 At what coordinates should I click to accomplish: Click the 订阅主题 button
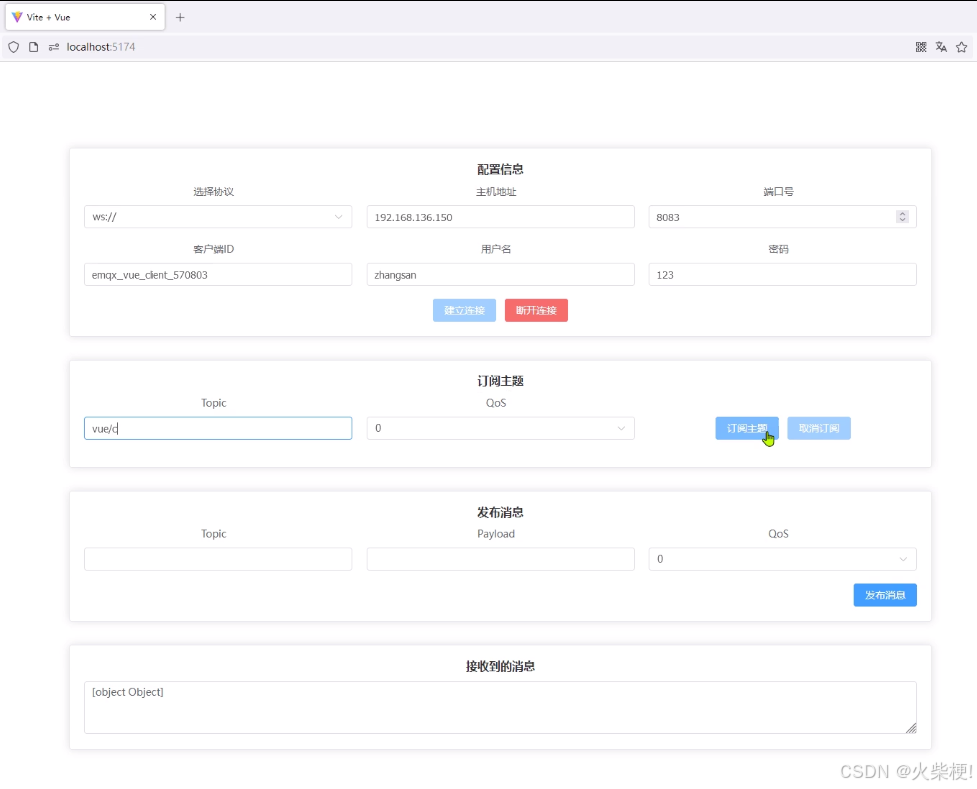point(746,428)
